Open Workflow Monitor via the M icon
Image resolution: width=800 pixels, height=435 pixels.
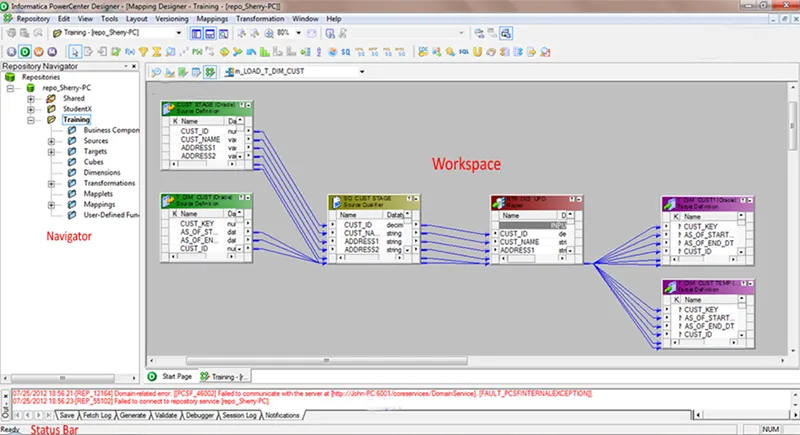click(x=52, y=52)
